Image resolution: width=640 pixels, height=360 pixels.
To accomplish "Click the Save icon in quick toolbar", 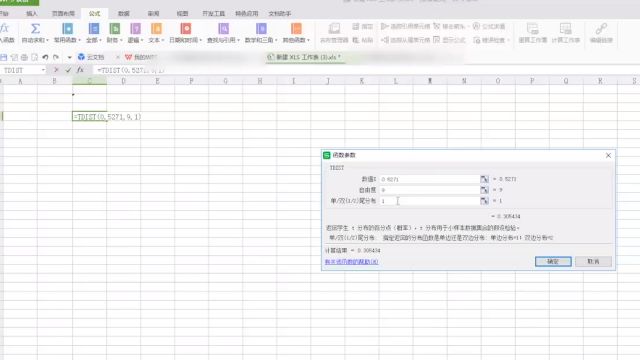I will pyautogui.click(x=4, y=57).
